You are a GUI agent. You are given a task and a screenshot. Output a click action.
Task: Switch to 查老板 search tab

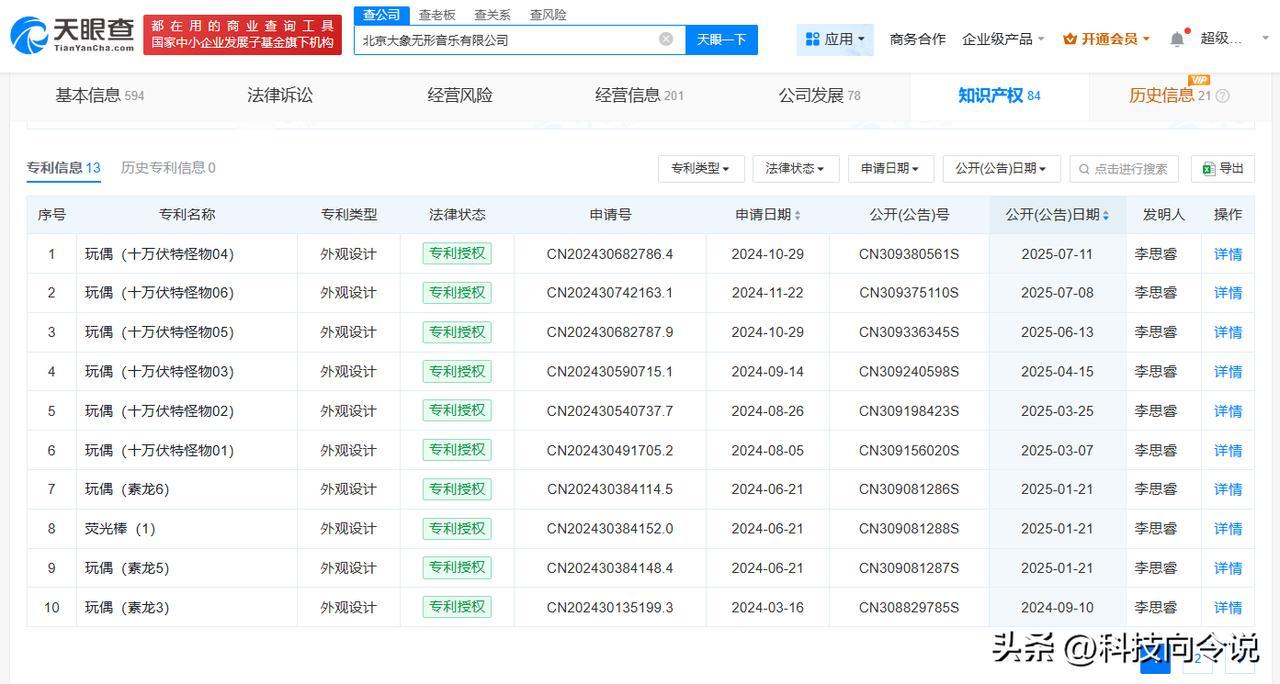point(437,15)
